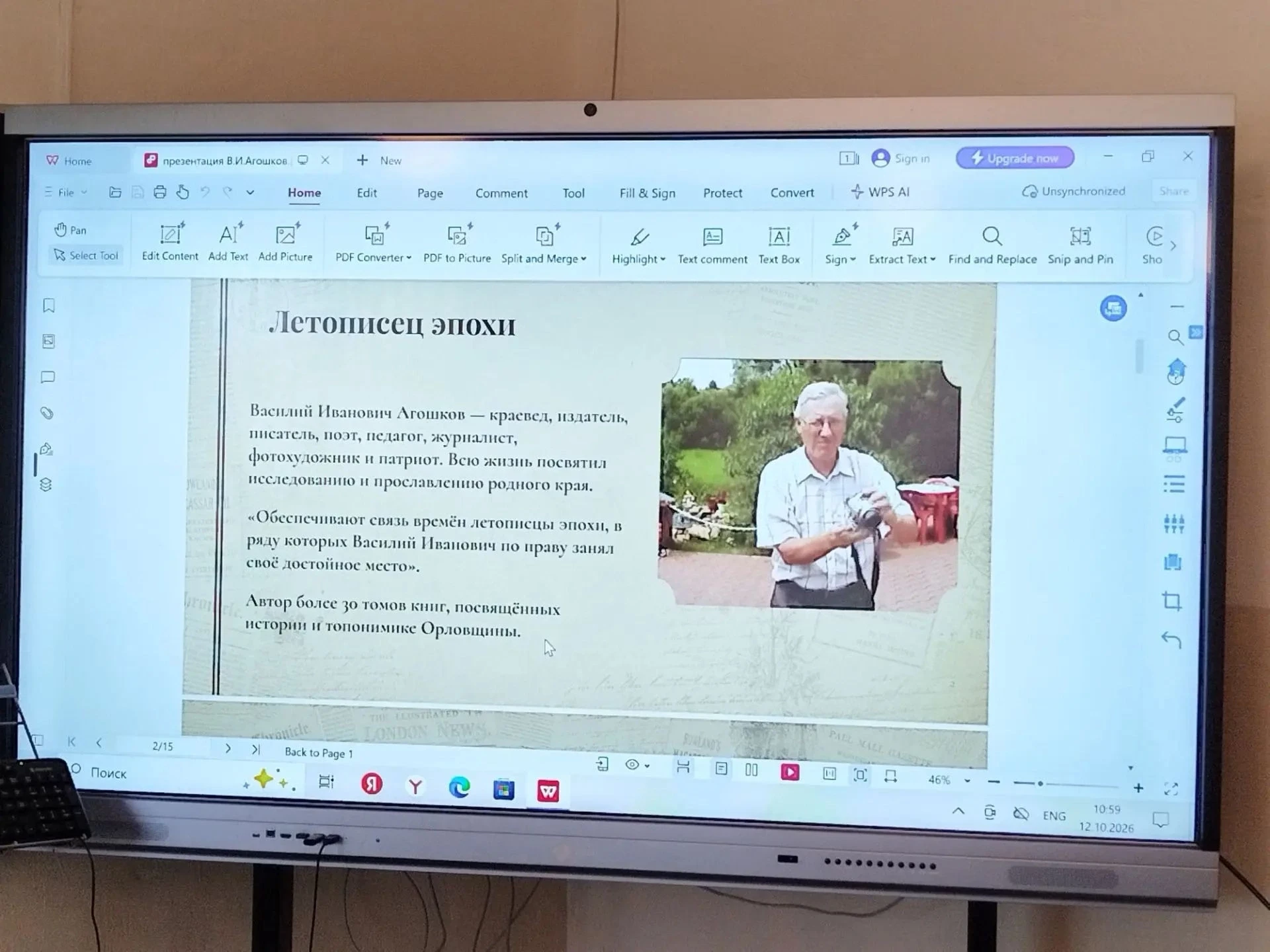
Task: Choose the Text Box tool
Action: [x=779, y=245]
